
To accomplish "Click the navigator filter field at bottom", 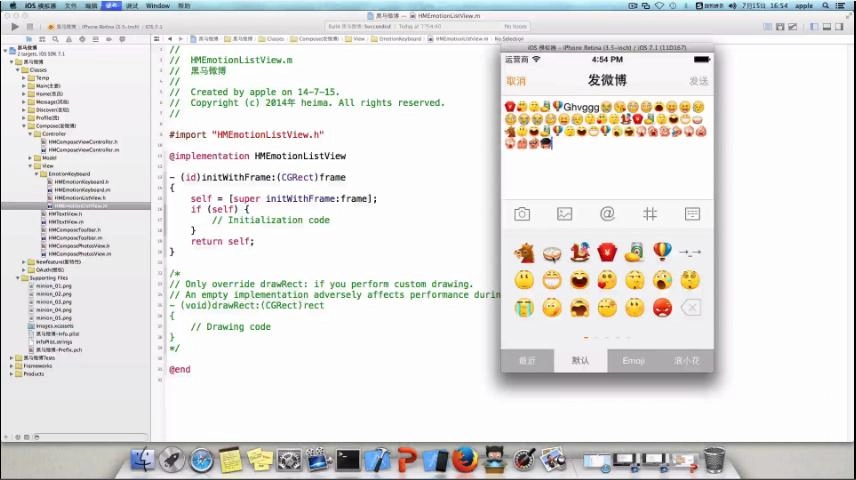I will click(x=93, y=437).
